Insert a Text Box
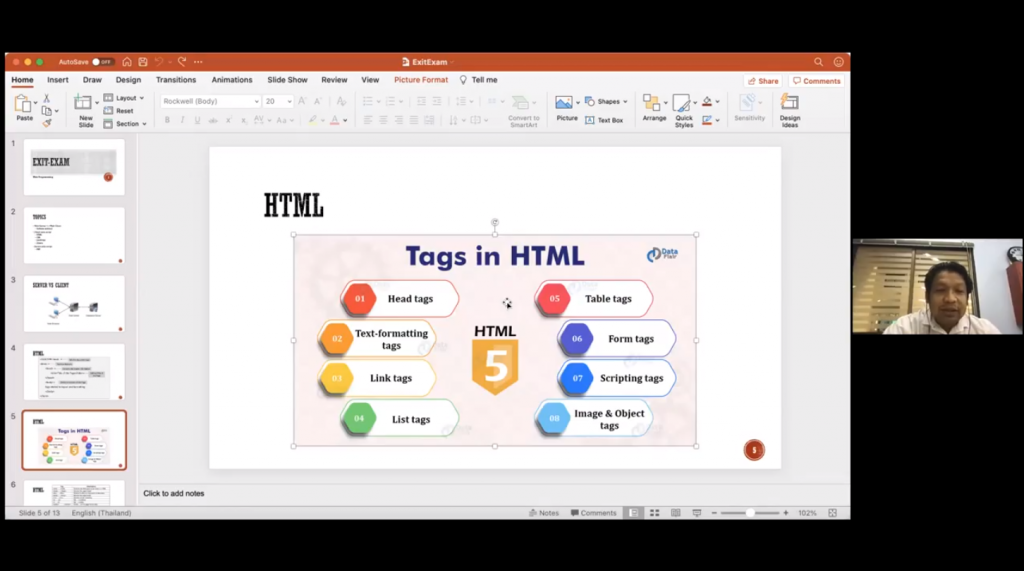Viewport: 1024px width, 571px height. coord(604,120)
